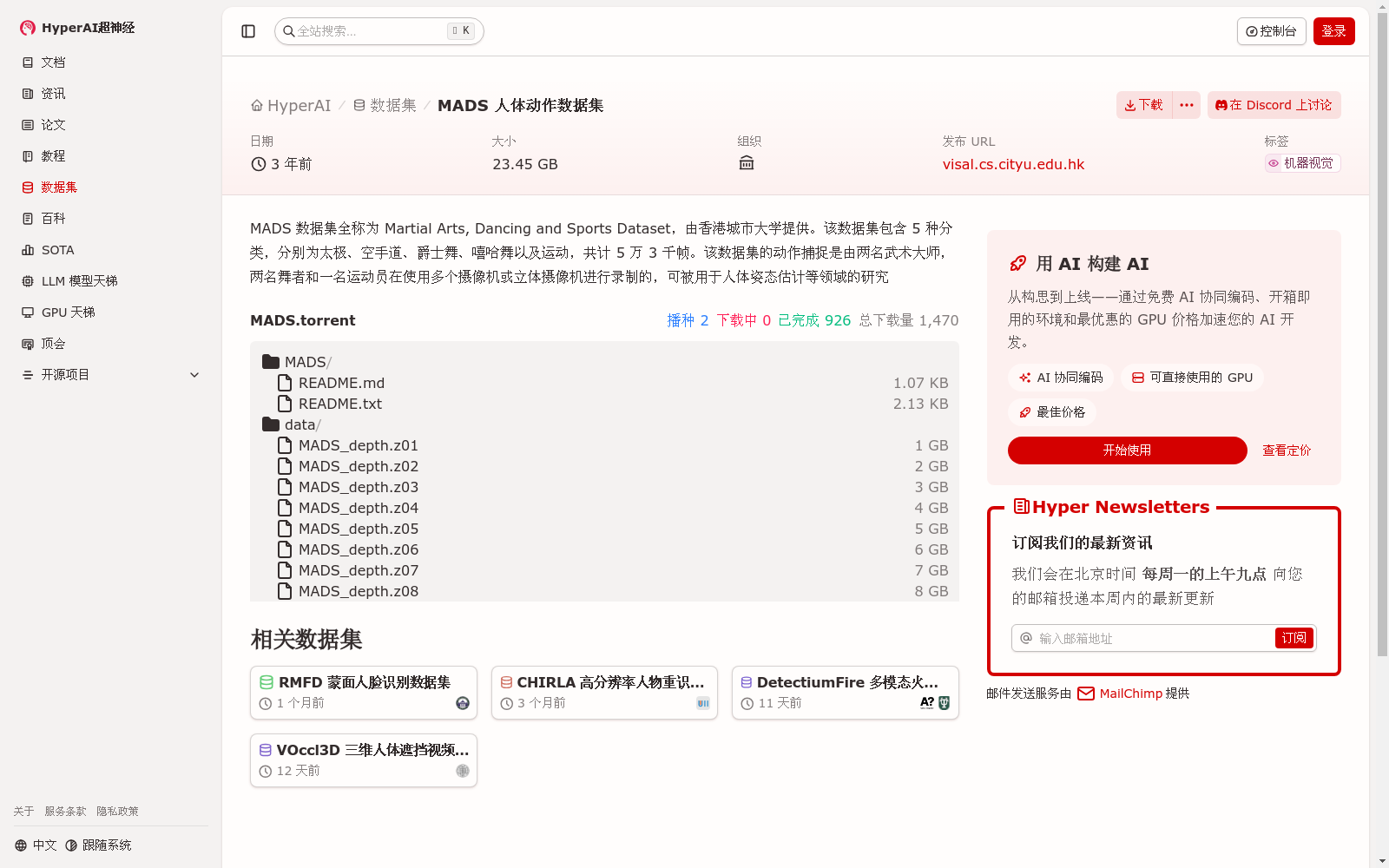Open CHIRLA 高分辨率人物重识 card
This screenshot has width=1389, height=868.
[x=604, y=693]
